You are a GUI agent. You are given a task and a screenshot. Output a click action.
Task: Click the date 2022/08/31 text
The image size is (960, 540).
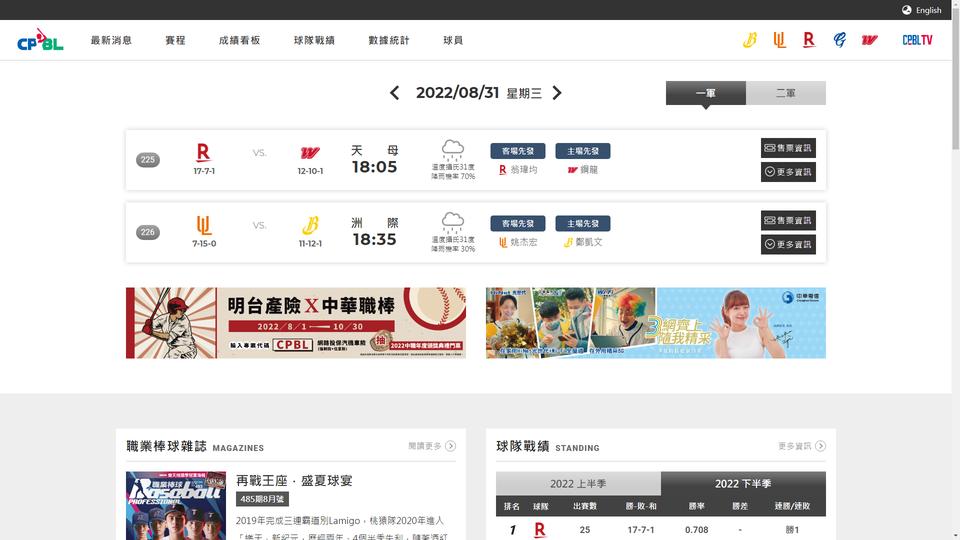pyautogui.click(x=457, y=93)
